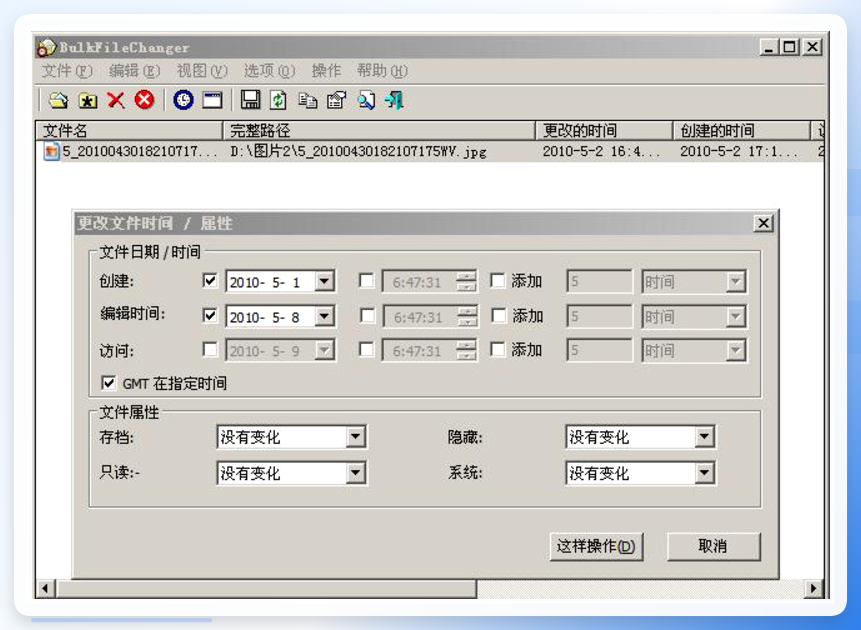Image resolution: width=861 pixels, height=630 pixels.
Task: Click the Add By Wildcard star-folder icon
Action: 88,101
